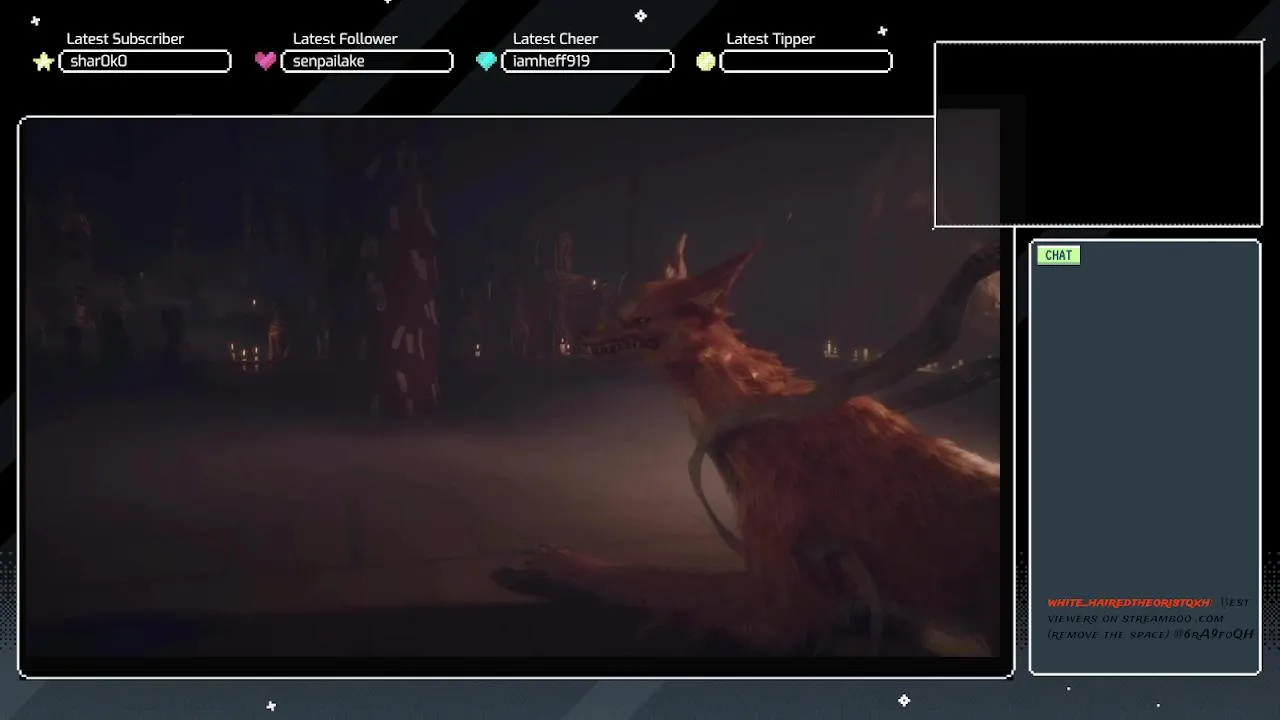The width and height of the screenshot is (1280, 720).
Task: Click the black webcam frame
Action: pos(1099,135)
